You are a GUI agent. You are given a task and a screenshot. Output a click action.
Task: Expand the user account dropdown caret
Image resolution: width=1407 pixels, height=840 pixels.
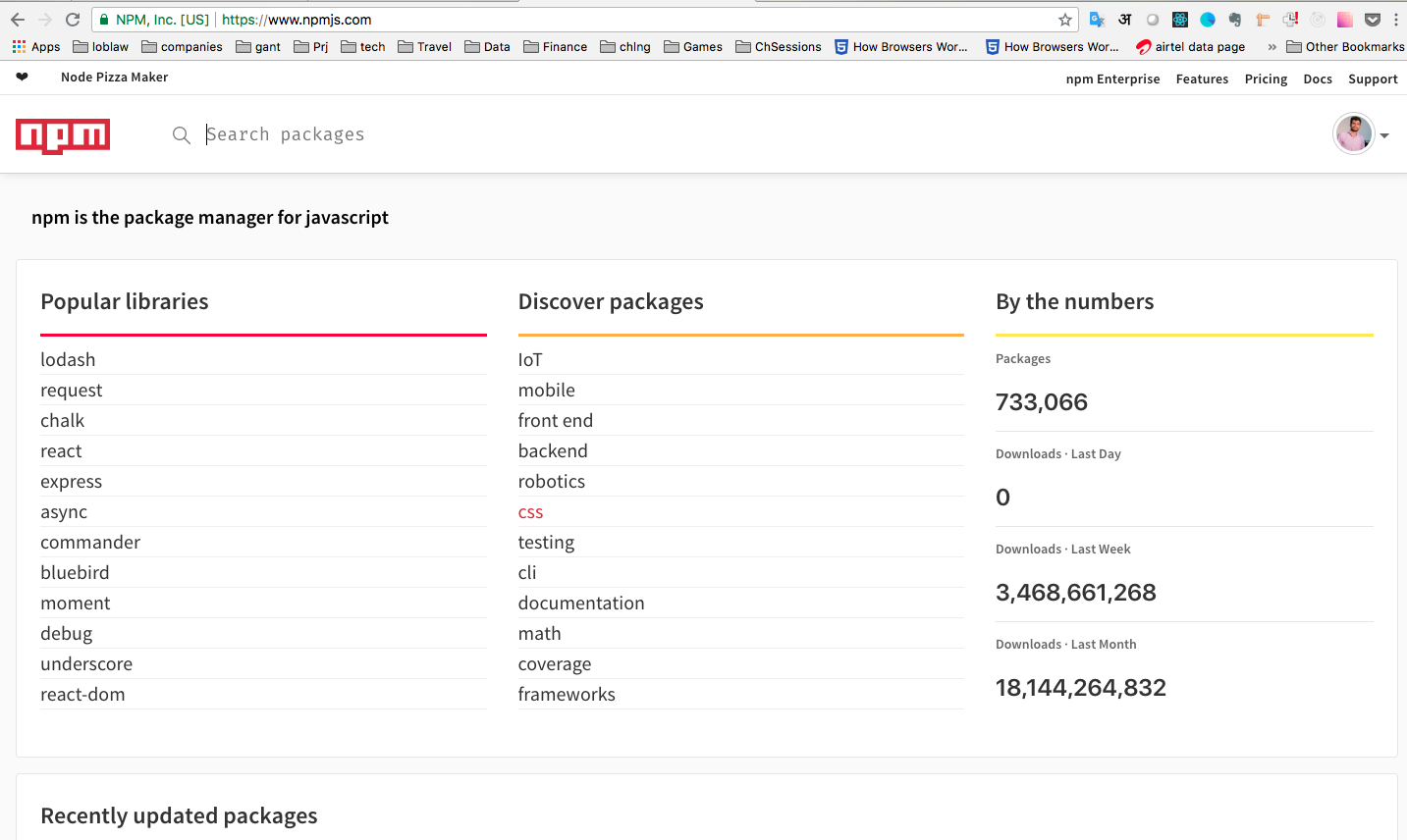[x=1384, y=136]
